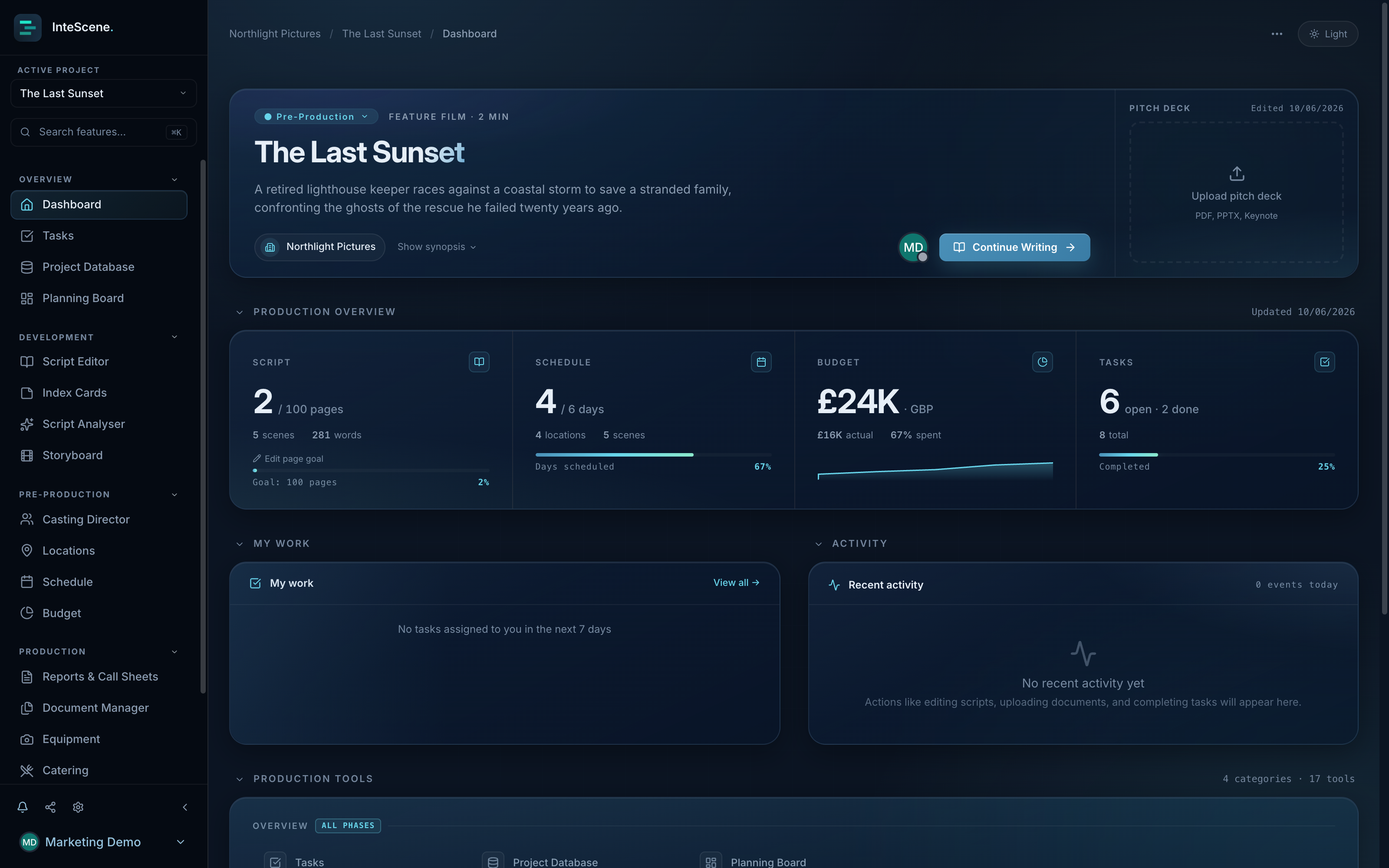Click the Planning Board tool icon below
Screen dimensions: 1389x868
tap(711, 861)
